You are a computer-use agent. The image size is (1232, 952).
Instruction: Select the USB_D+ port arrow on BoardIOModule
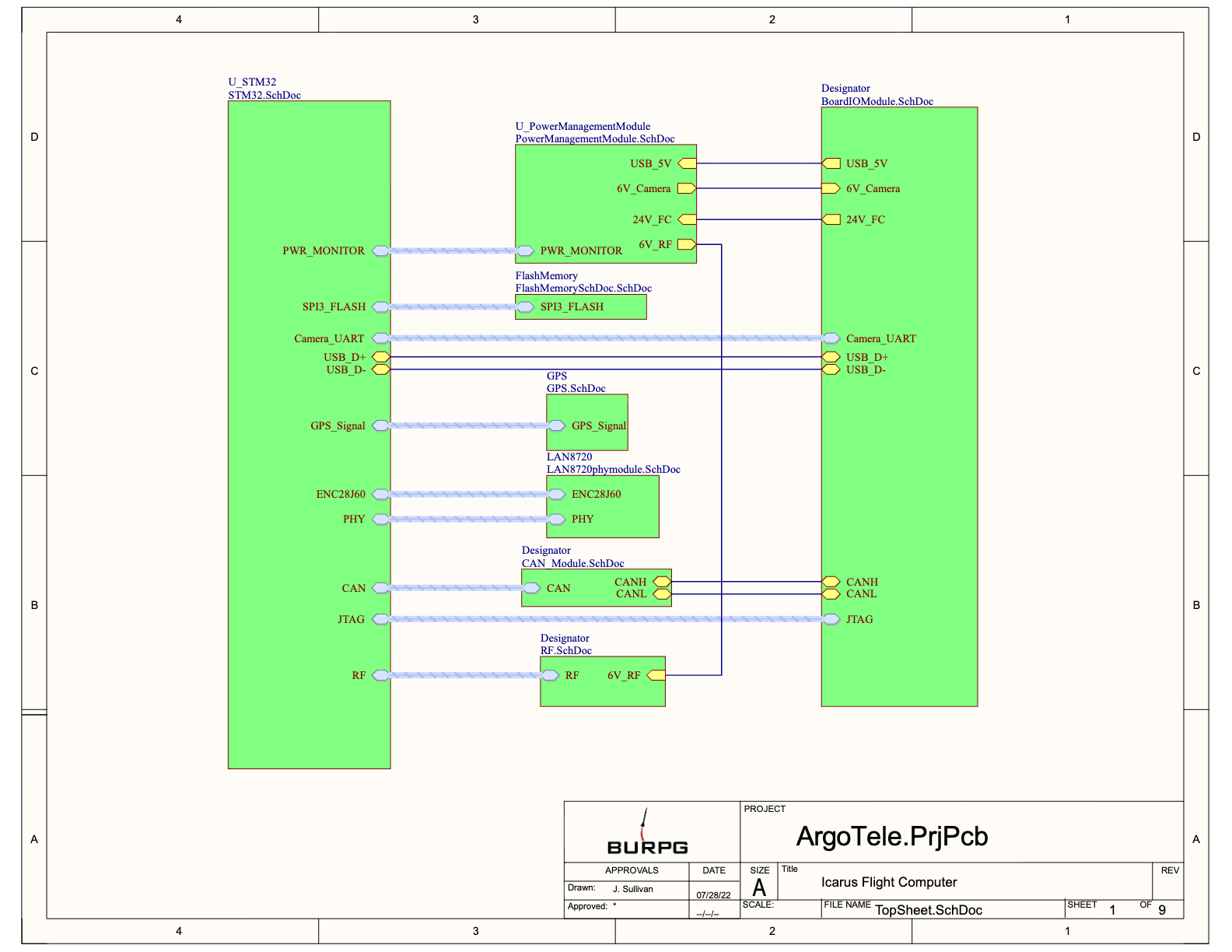point(831,357)
